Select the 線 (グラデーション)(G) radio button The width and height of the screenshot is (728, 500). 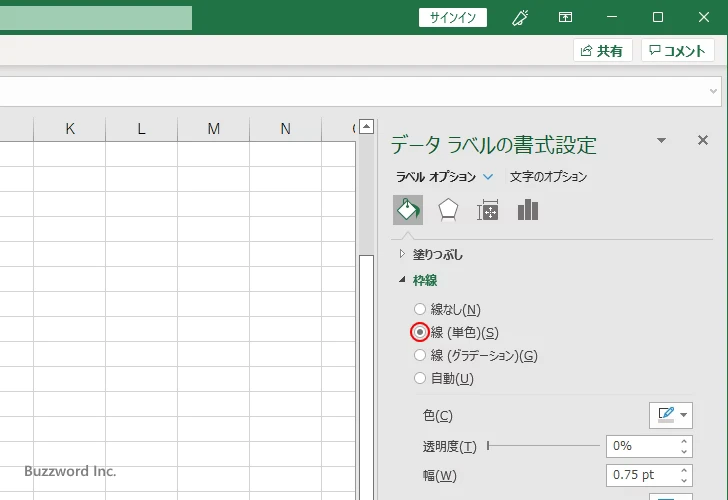pos(420,355)
